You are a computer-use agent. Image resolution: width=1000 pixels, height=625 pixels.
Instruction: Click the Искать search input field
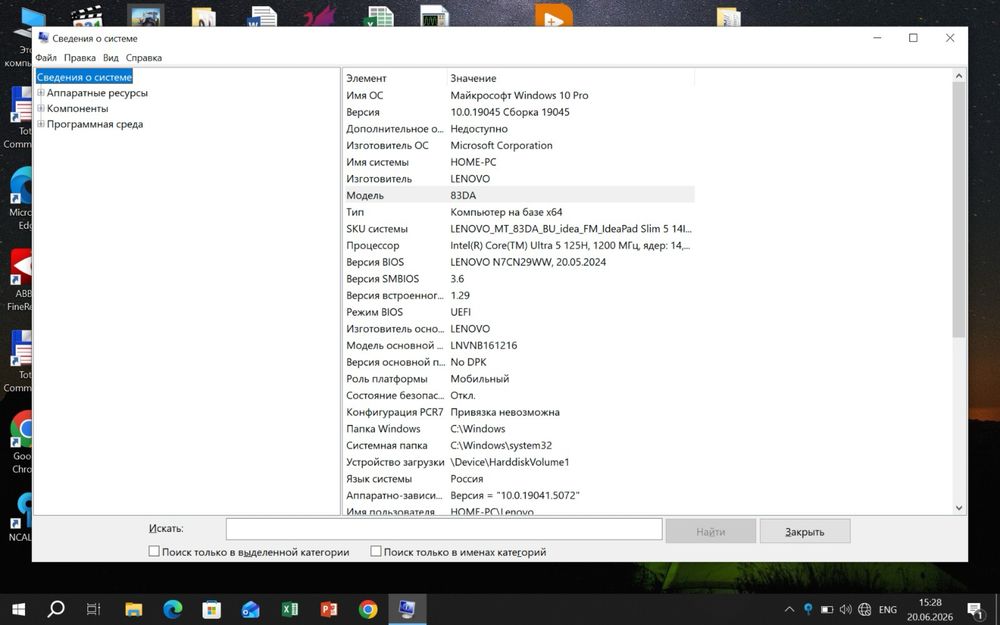444,529
